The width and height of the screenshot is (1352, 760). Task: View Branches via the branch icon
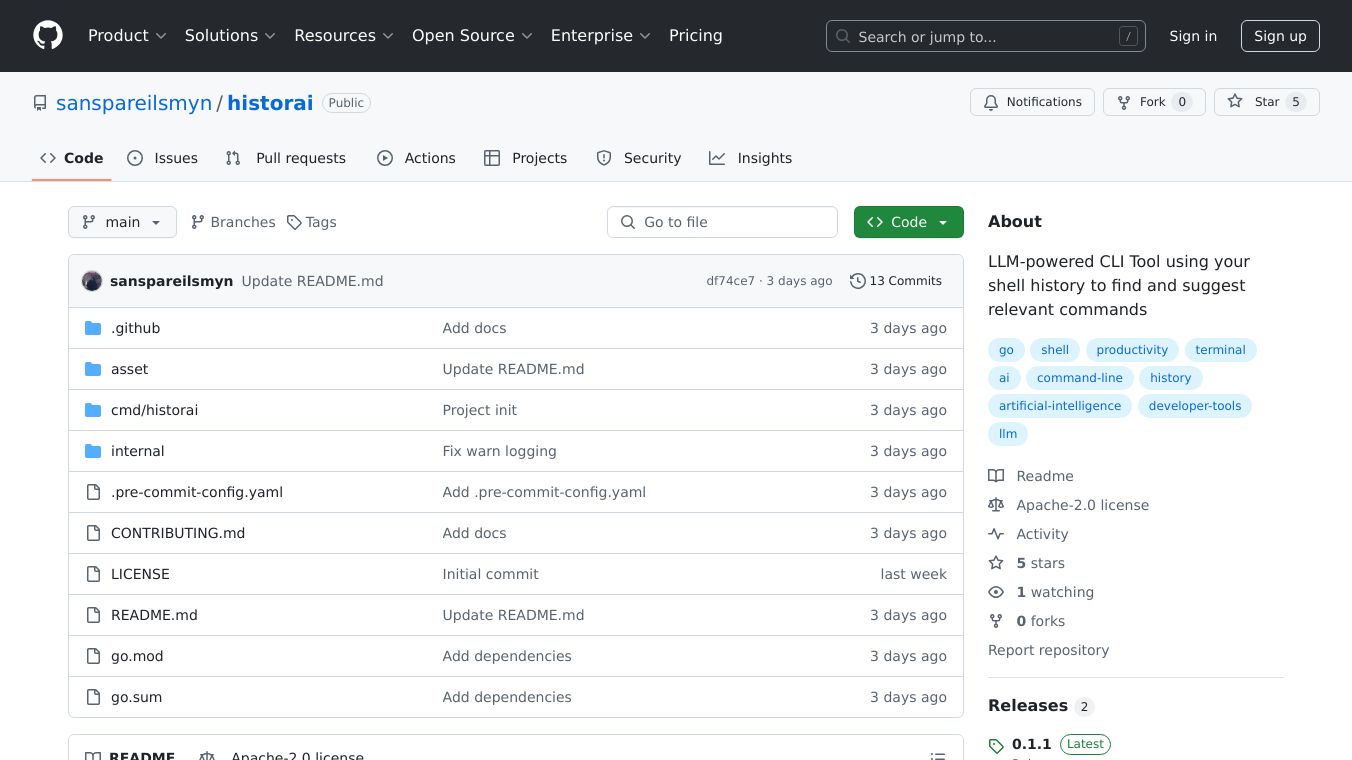tap(233, 222)
